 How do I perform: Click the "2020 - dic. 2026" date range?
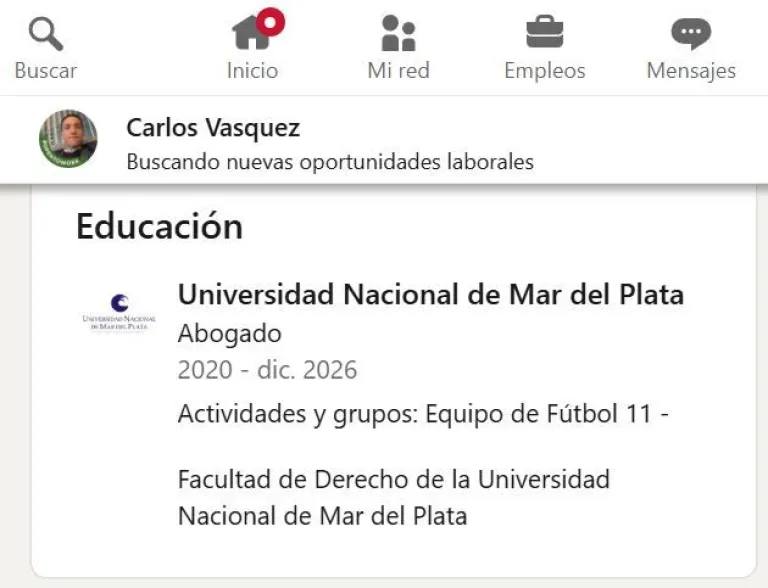tap(267, 370)
